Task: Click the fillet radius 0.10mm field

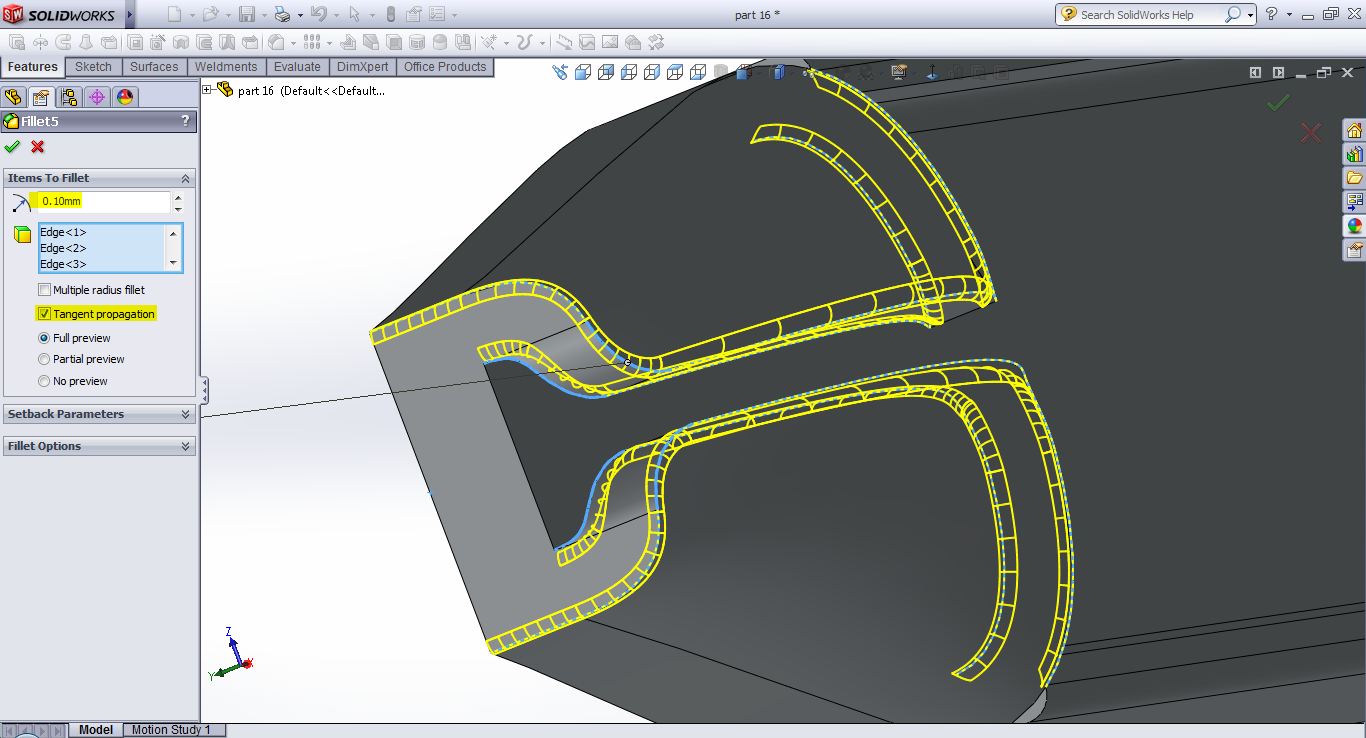Action: pos(103,202)
